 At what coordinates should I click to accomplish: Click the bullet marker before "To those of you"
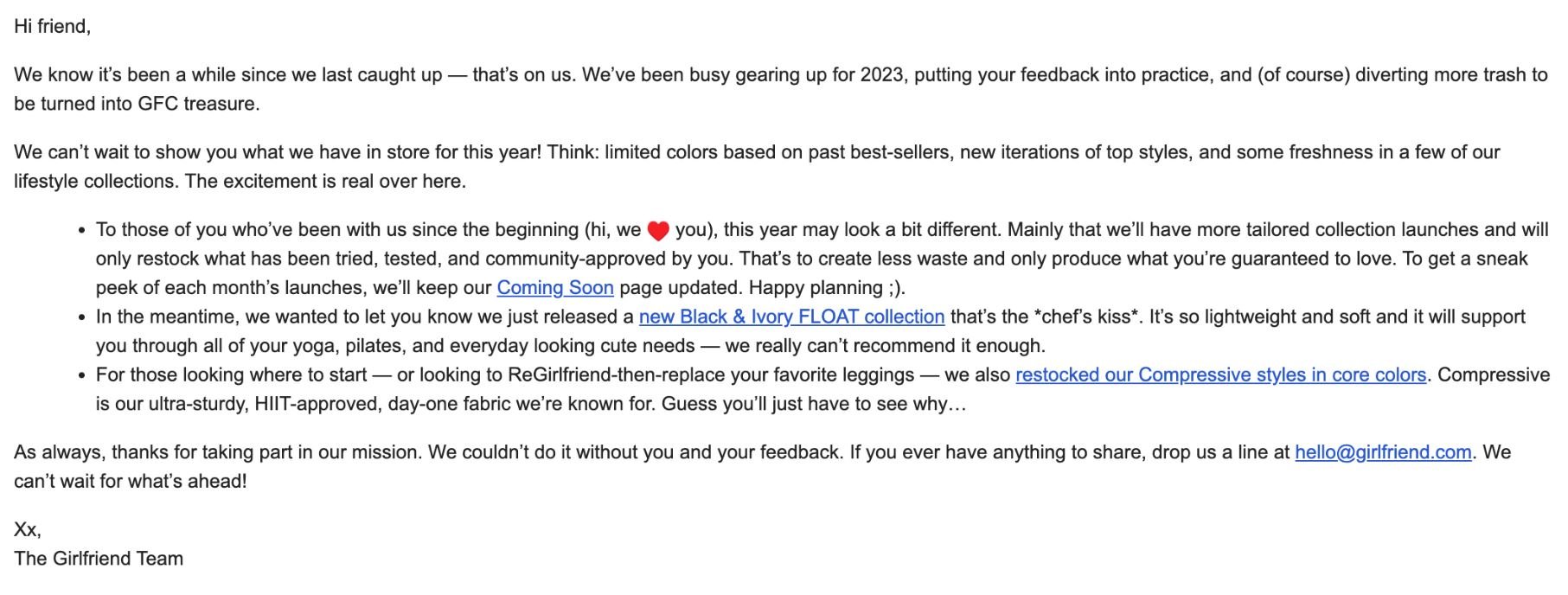81,231
